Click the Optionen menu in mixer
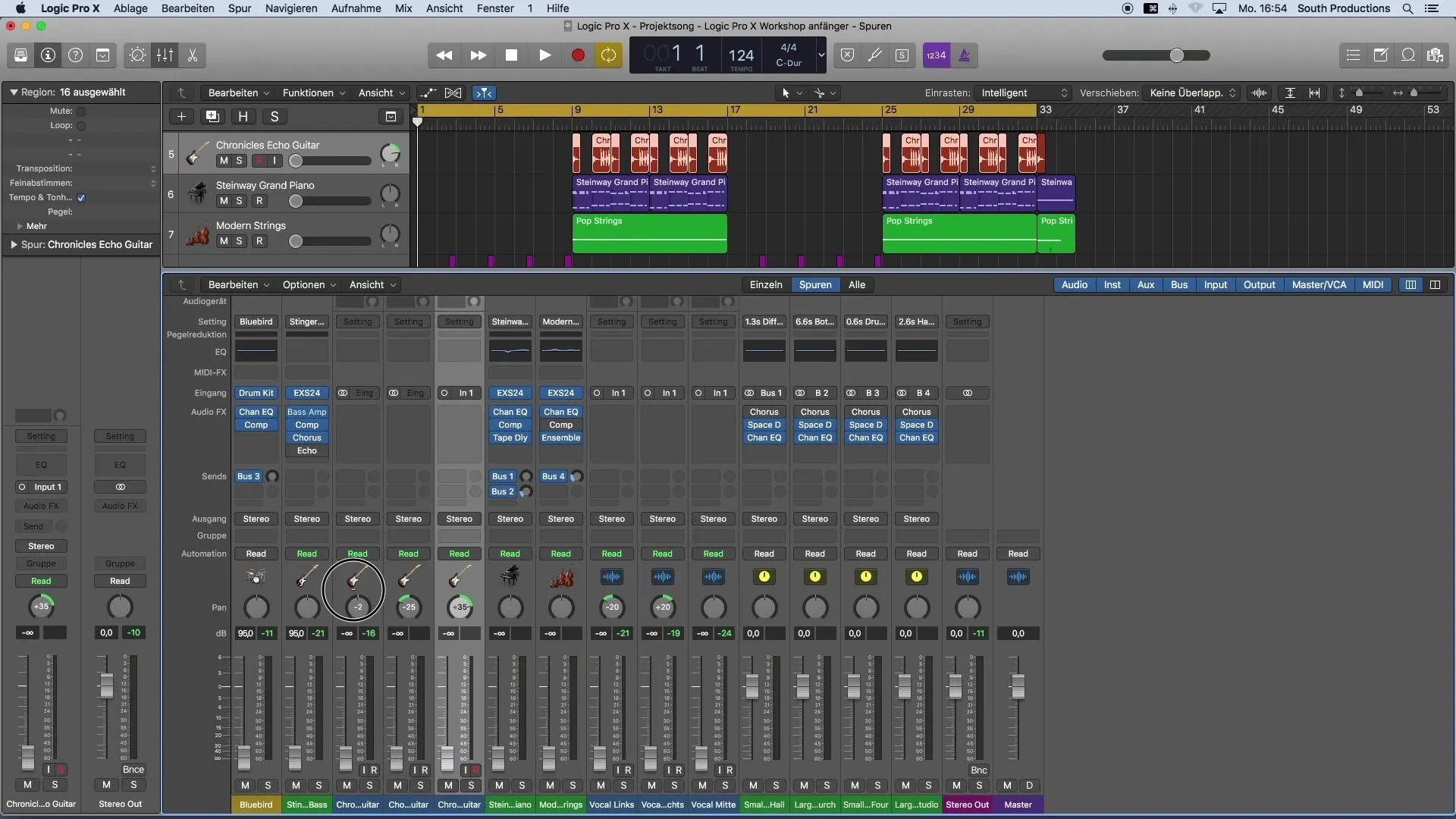 pos(303,284)
